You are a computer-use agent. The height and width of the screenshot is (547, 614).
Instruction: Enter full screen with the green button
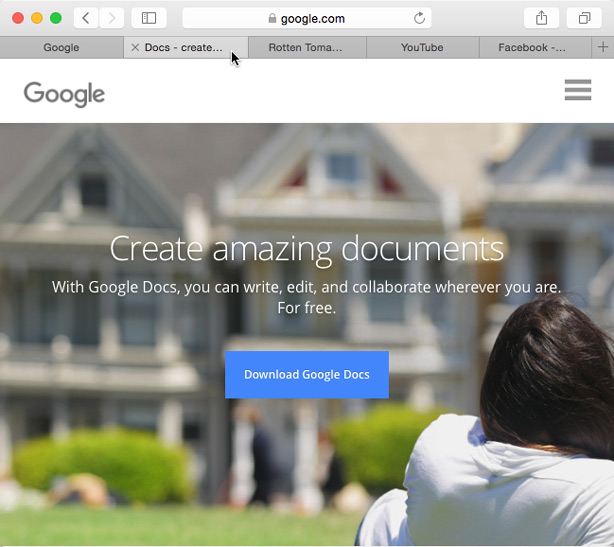[56, 18]
